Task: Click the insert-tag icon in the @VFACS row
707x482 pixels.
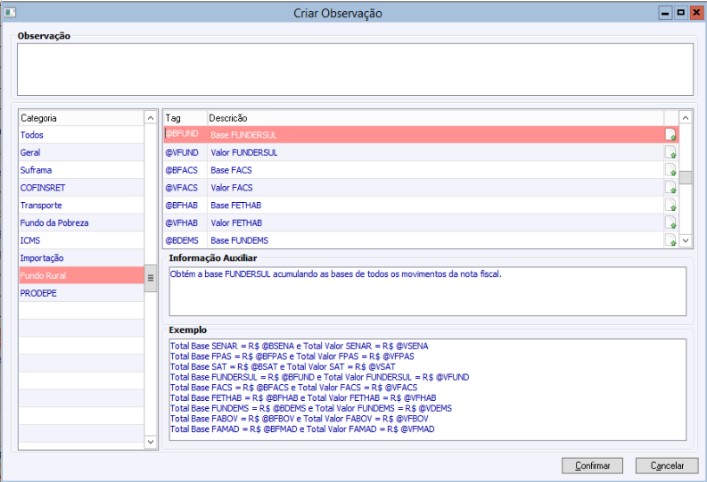Action: click(x=671, y=188)
